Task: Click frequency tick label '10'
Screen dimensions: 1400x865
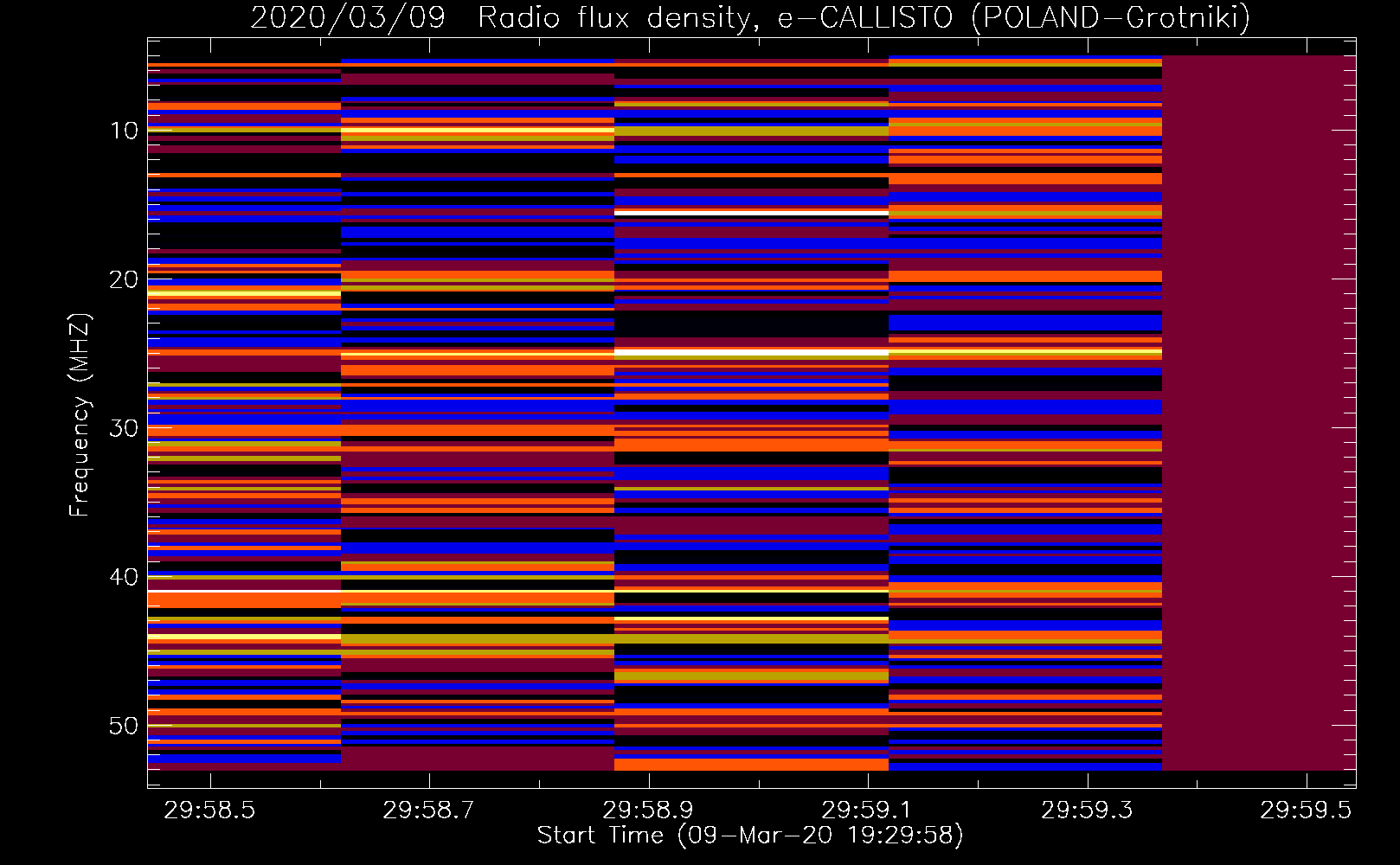Action: [124, 131]
